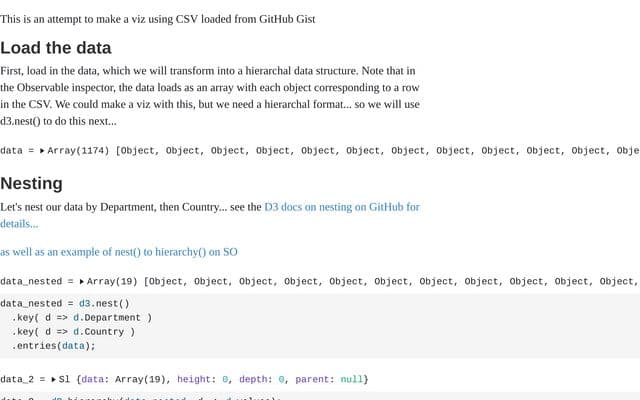Click the .key( d => d.Department ) line
The width and height of the screenshot is (640, 400).
[x=82, y=318]
